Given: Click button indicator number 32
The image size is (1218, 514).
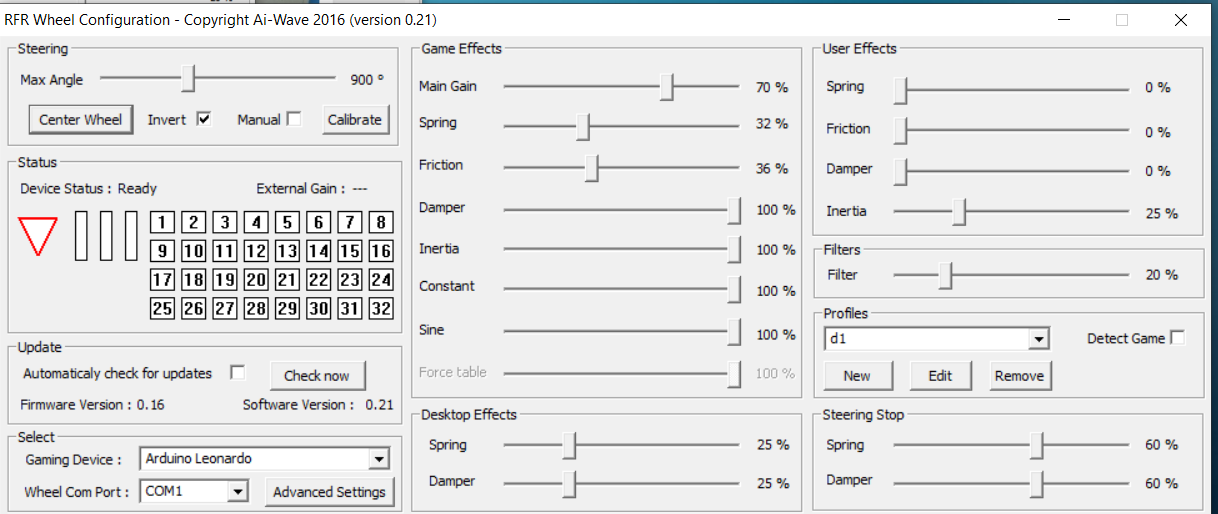Looking at the screenshot, I should tap(381, 309).
